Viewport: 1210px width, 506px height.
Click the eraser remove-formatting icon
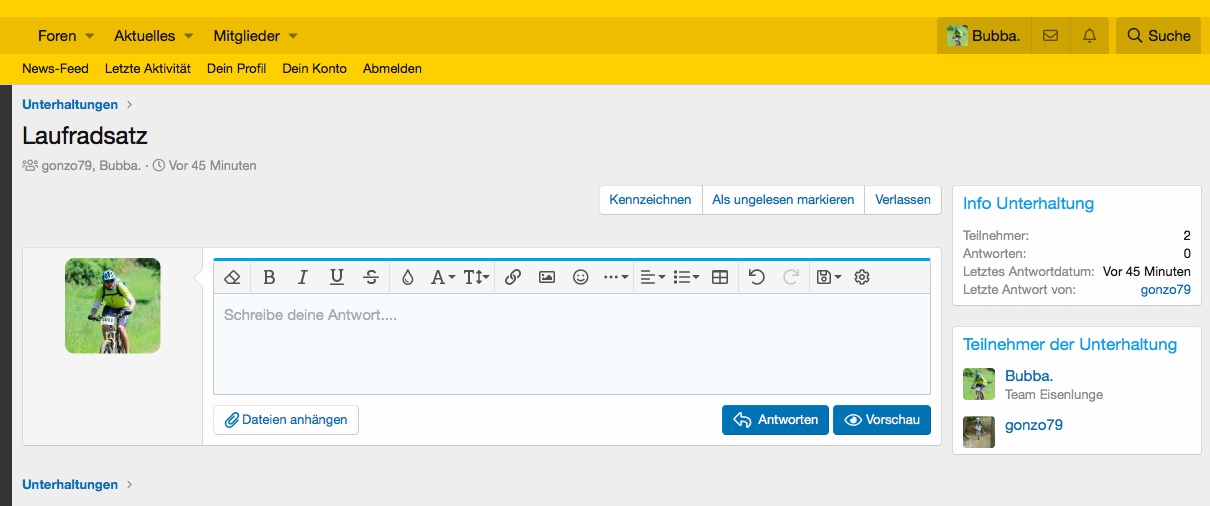232,277
